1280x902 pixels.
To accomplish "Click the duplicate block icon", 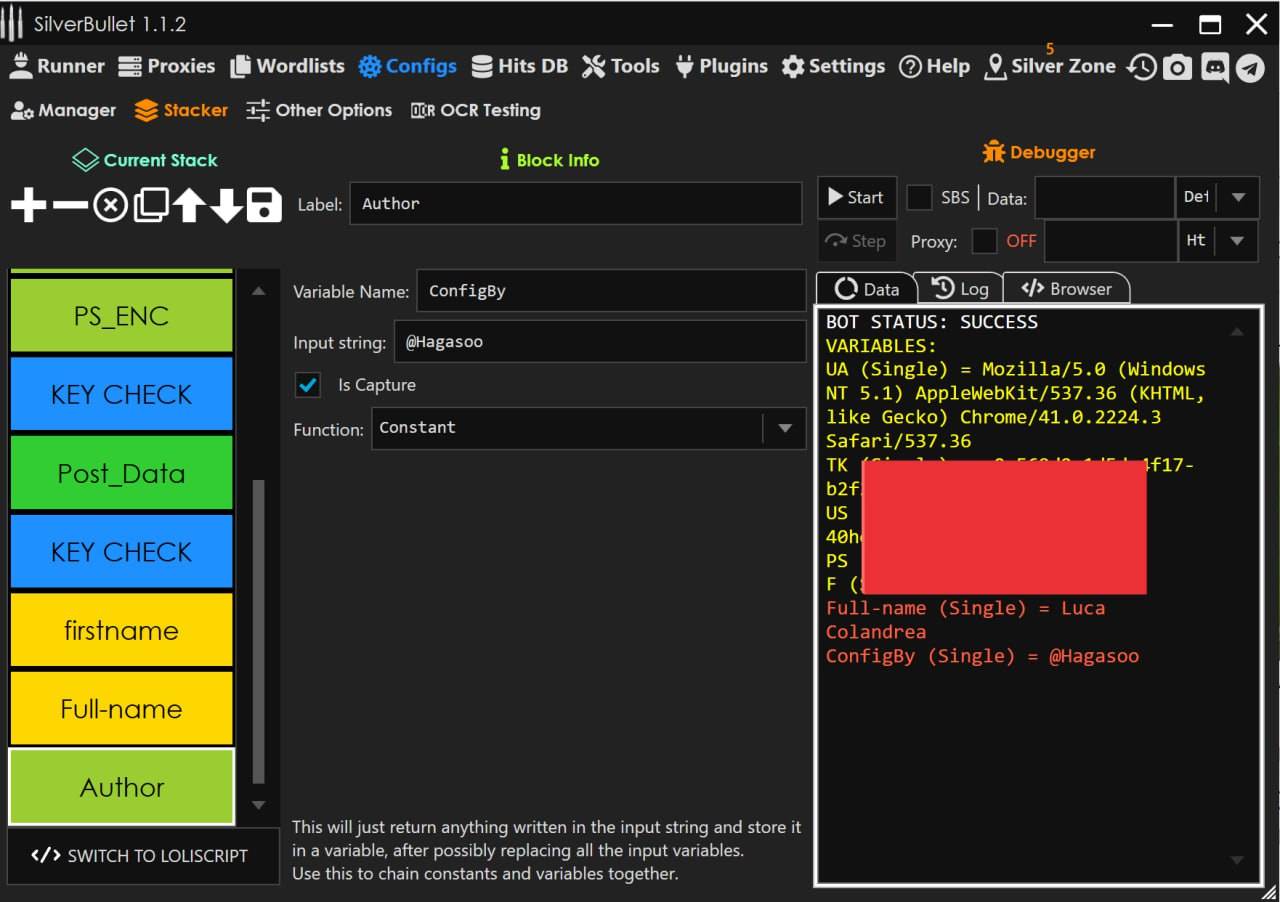I will tap(150, 206).
